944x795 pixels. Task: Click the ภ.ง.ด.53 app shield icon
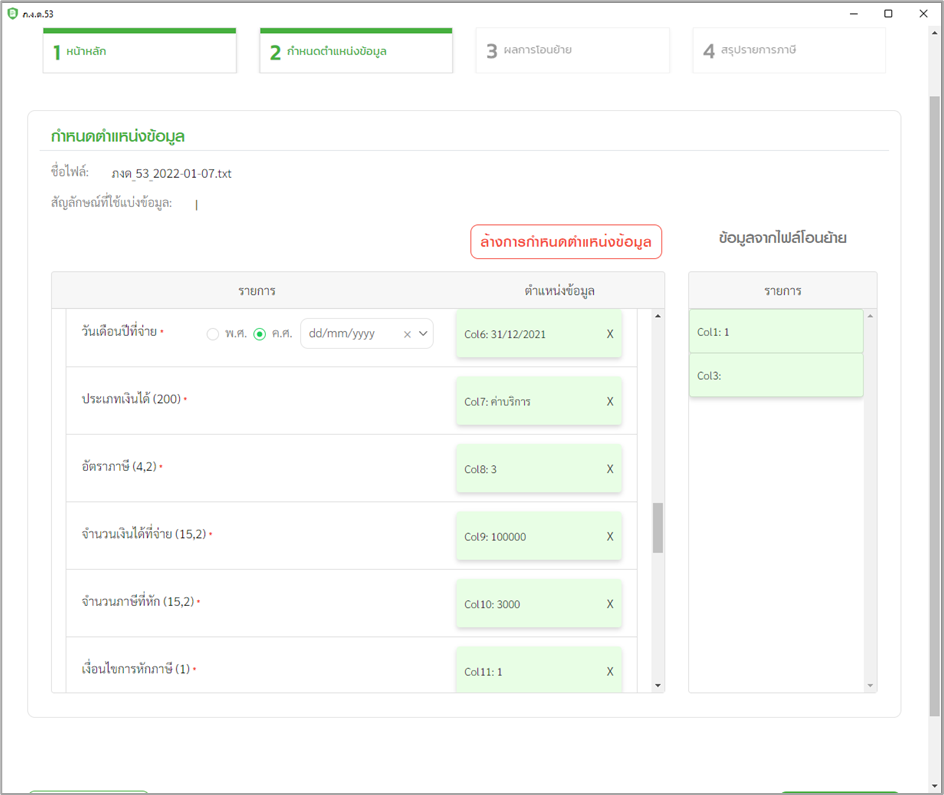point(12,14)
